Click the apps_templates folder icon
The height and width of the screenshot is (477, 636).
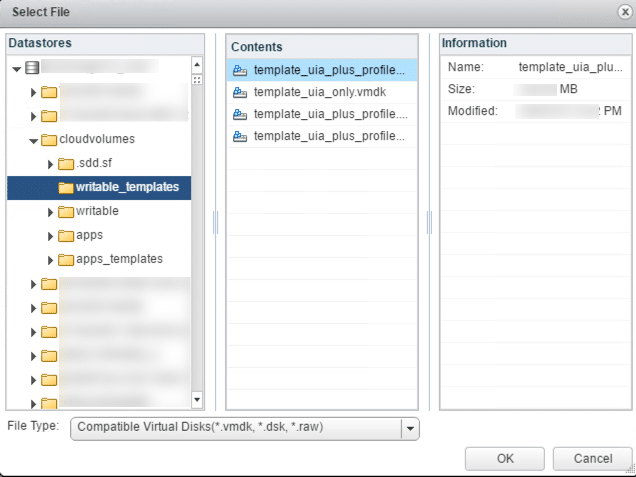67,260
